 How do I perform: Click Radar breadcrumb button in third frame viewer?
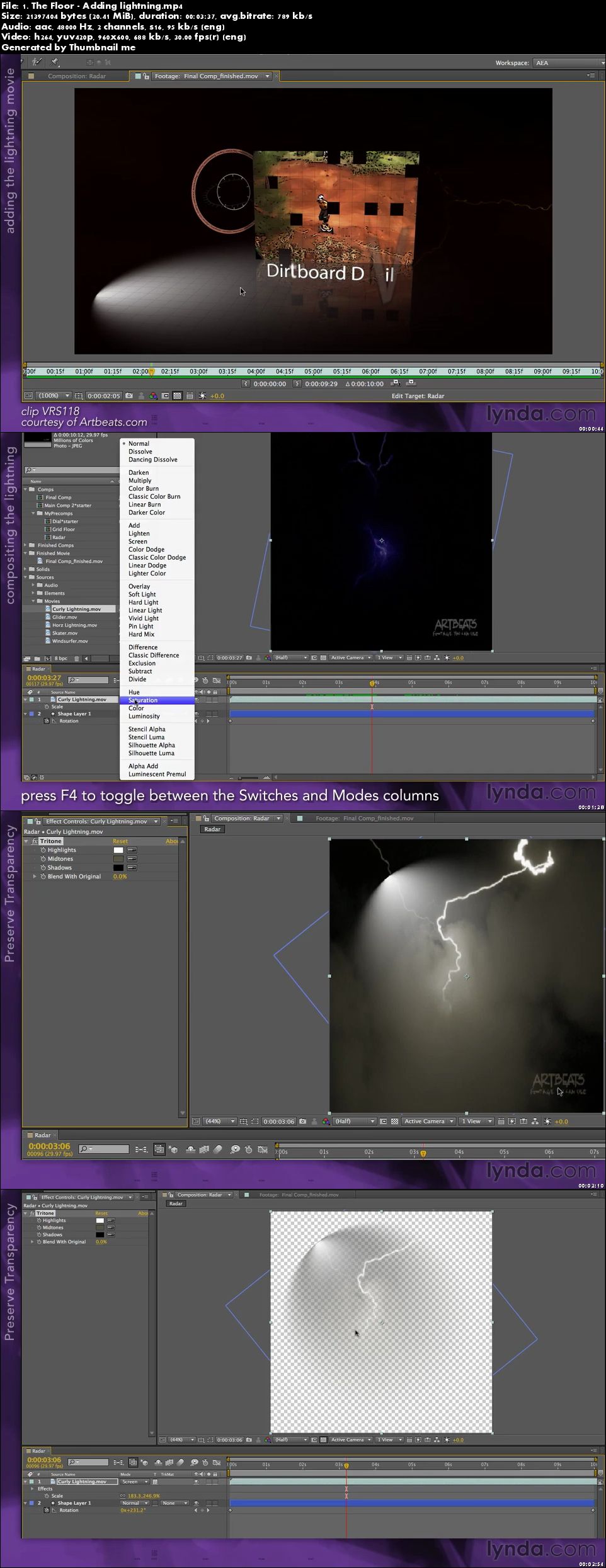[212, 829]
